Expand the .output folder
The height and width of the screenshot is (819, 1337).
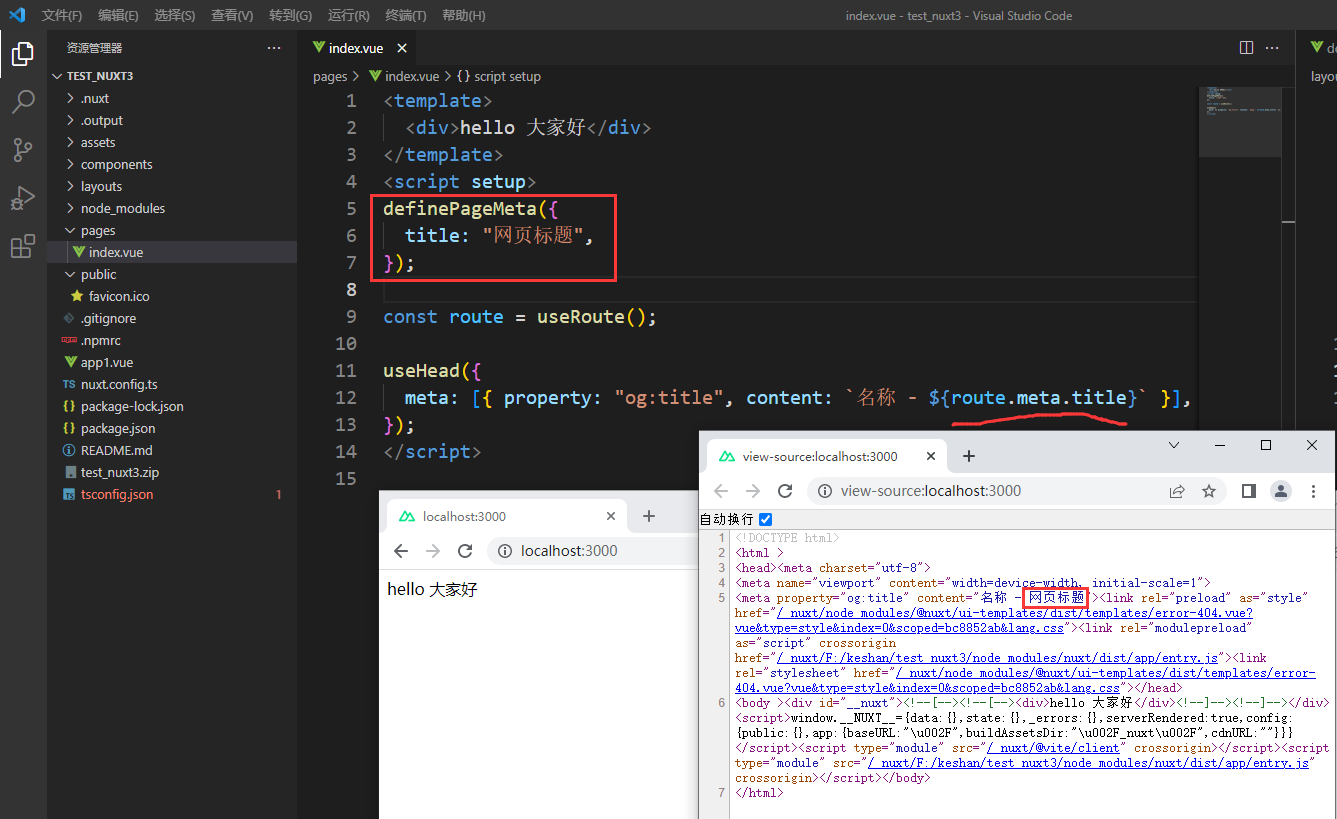point(71,120)
